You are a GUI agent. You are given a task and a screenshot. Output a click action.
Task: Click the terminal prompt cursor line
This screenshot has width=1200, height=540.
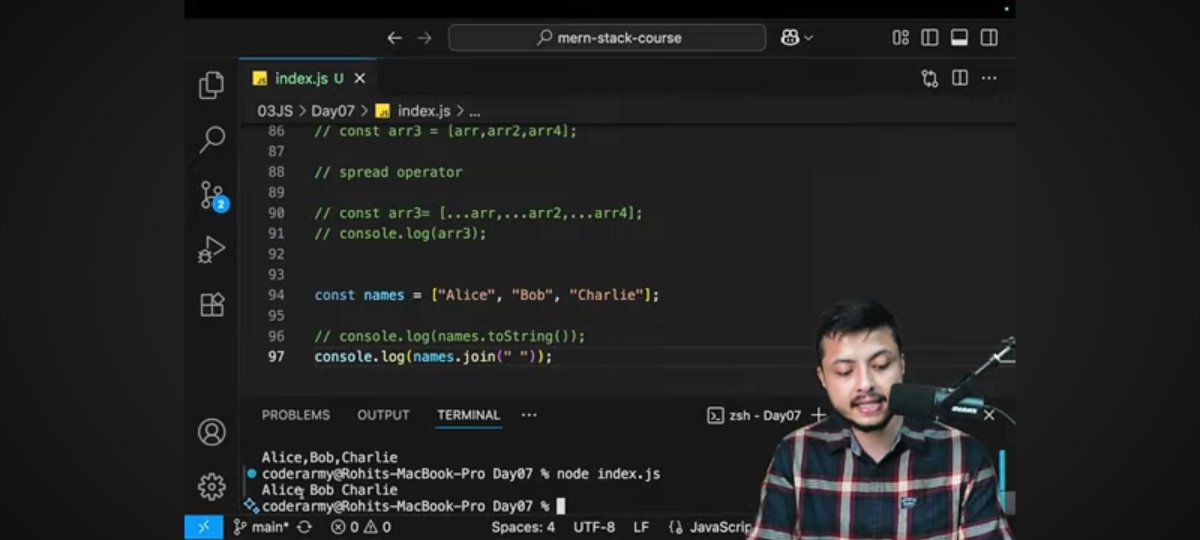(413, 506)
